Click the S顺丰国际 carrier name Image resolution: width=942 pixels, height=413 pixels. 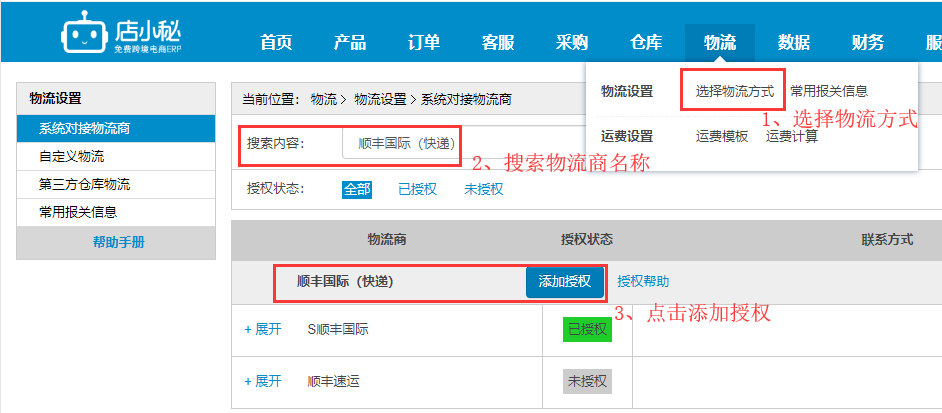[338, 329]
